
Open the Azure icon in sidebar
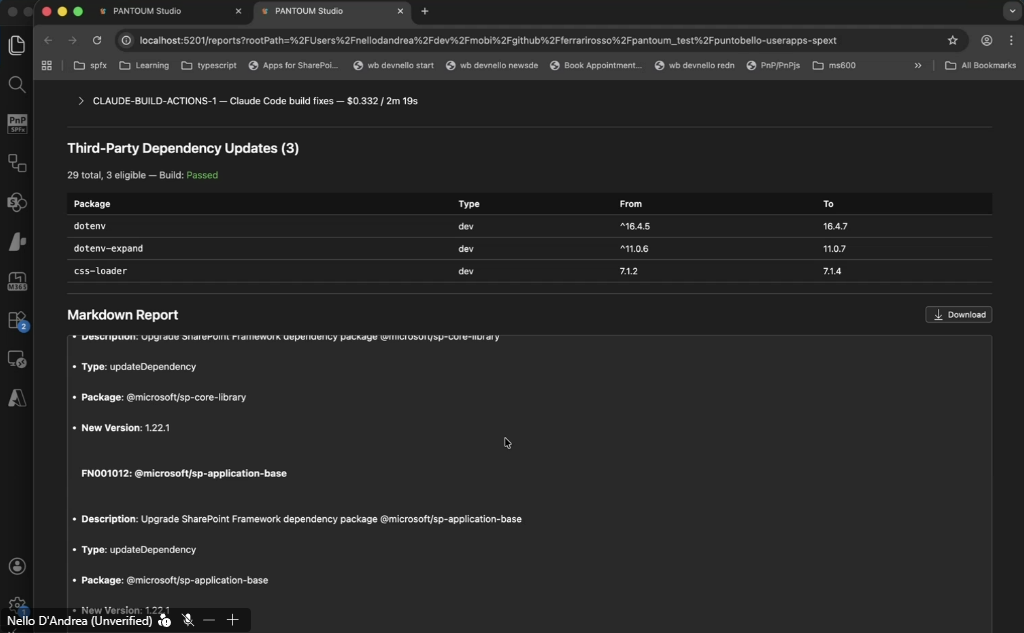[16, 397]
